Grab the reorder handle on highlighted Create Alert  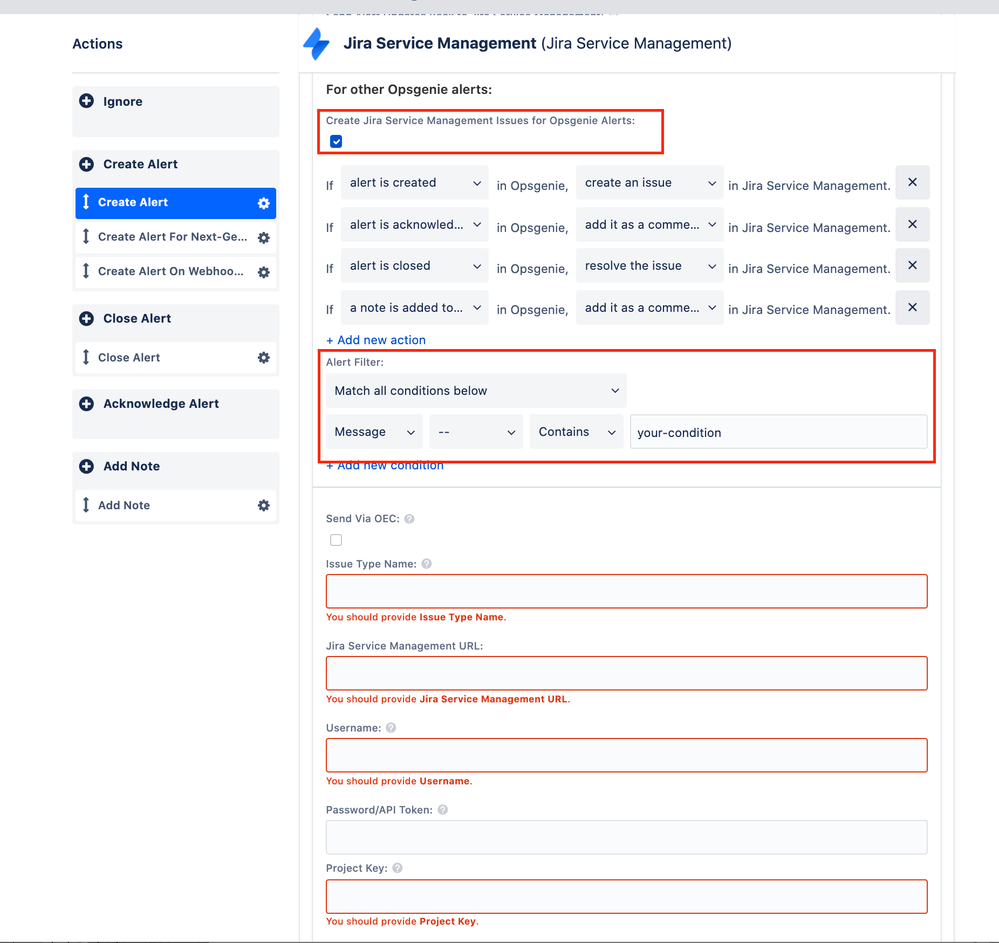coord(86,202)
